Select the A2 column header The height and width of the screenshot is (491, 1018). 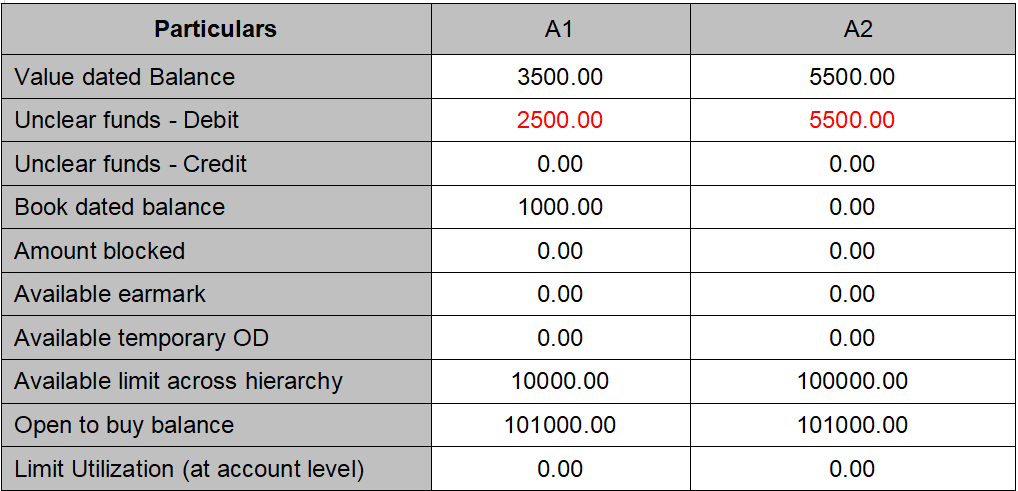(x=852, y=29)
